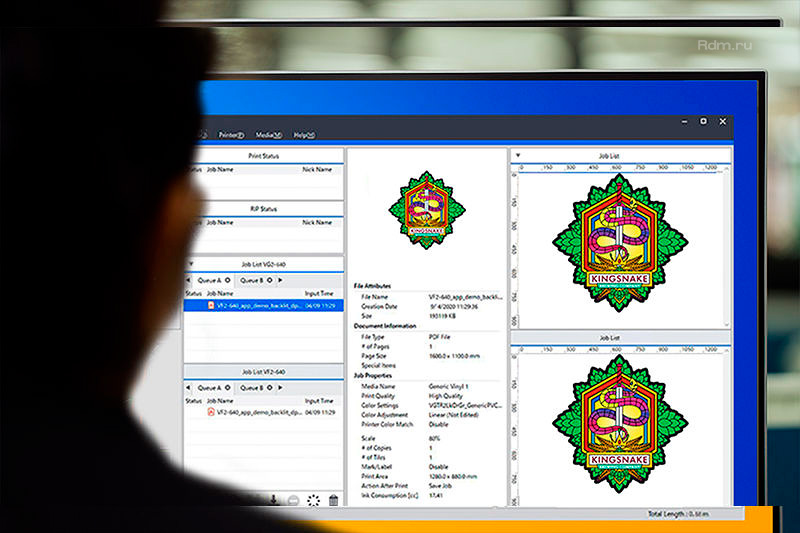Click left tab arrow in VG2-640 queue tabs
This screenshot has width=800, height=533.
point(188,281)
